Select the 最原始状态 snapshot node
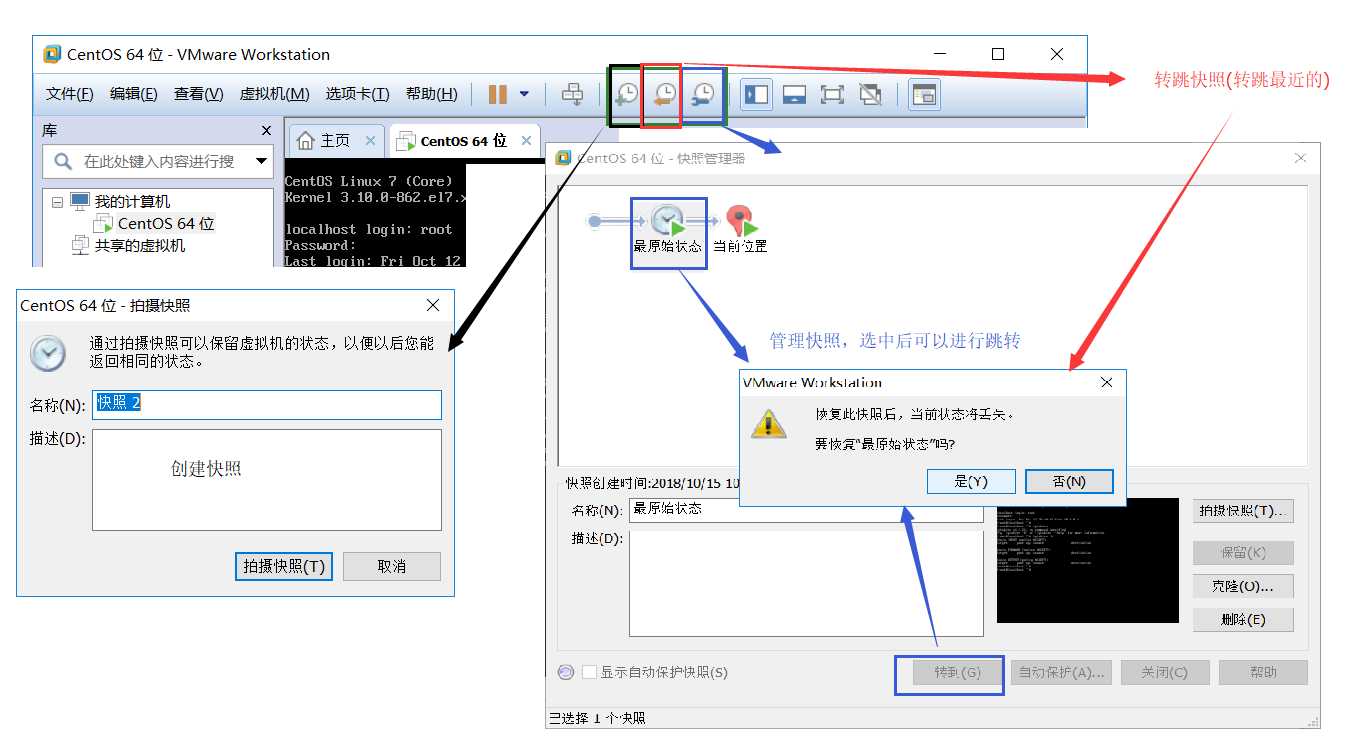The height and width of the screenshot is (749, 1357). pos(668,230)
